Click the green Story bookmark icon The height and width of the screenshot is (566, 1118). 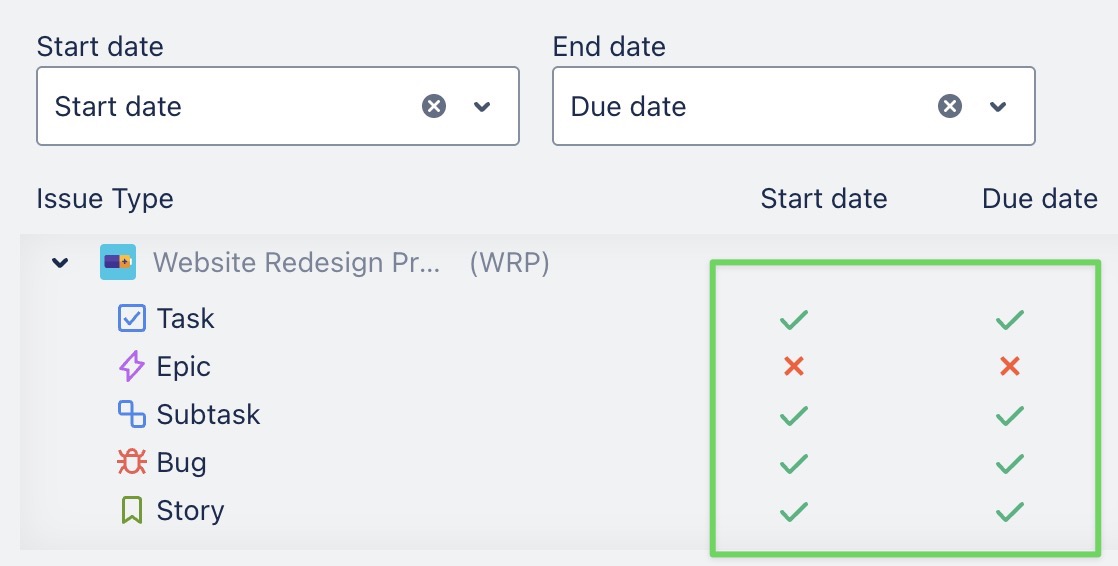tap(132, 510)
